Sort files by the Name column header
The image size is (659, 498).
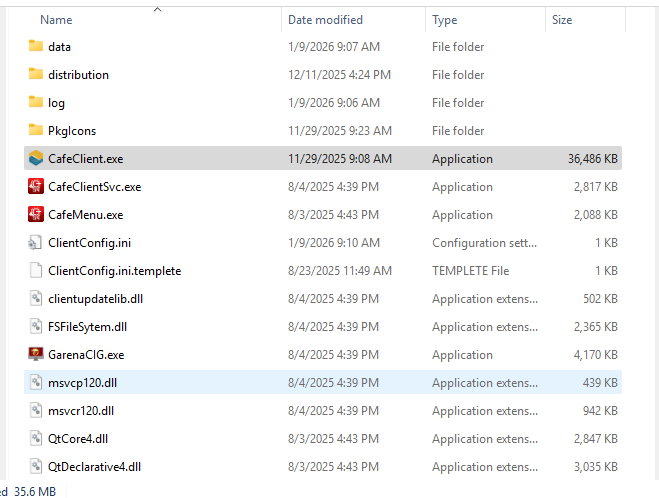(56, 20)
